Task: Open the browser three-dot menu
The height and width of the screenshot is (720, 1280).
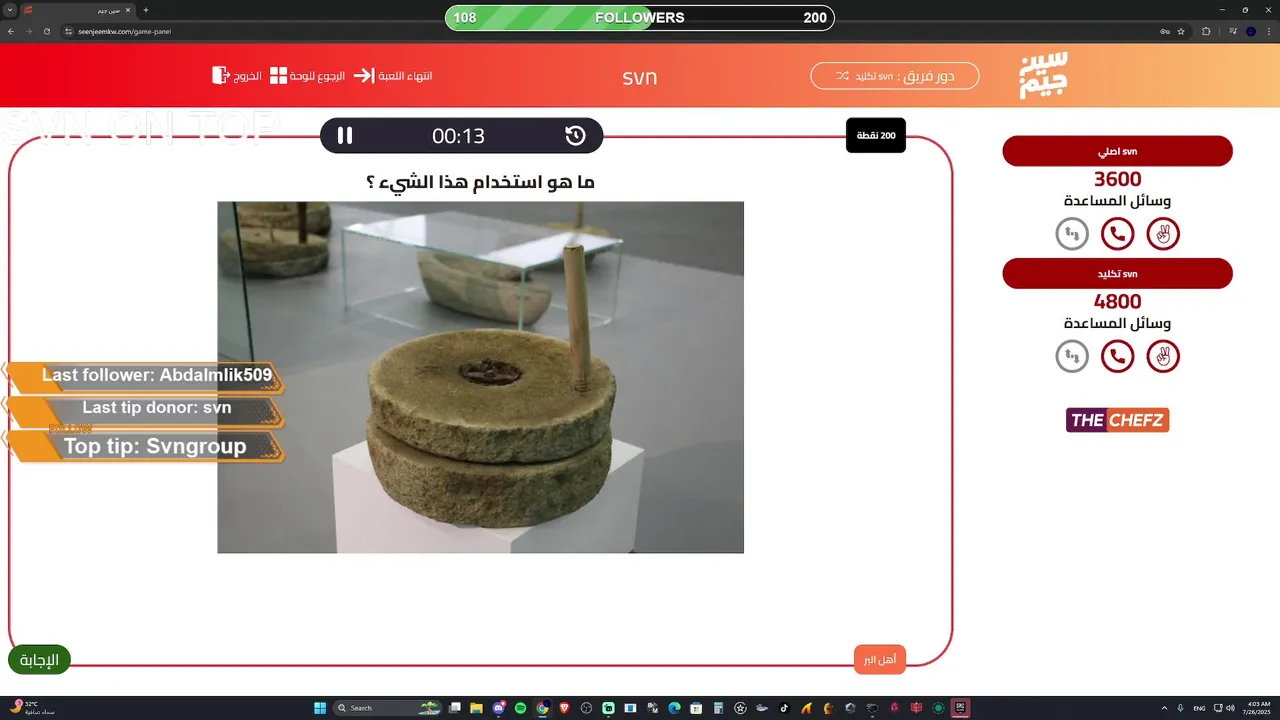Action: (1270, 31)
